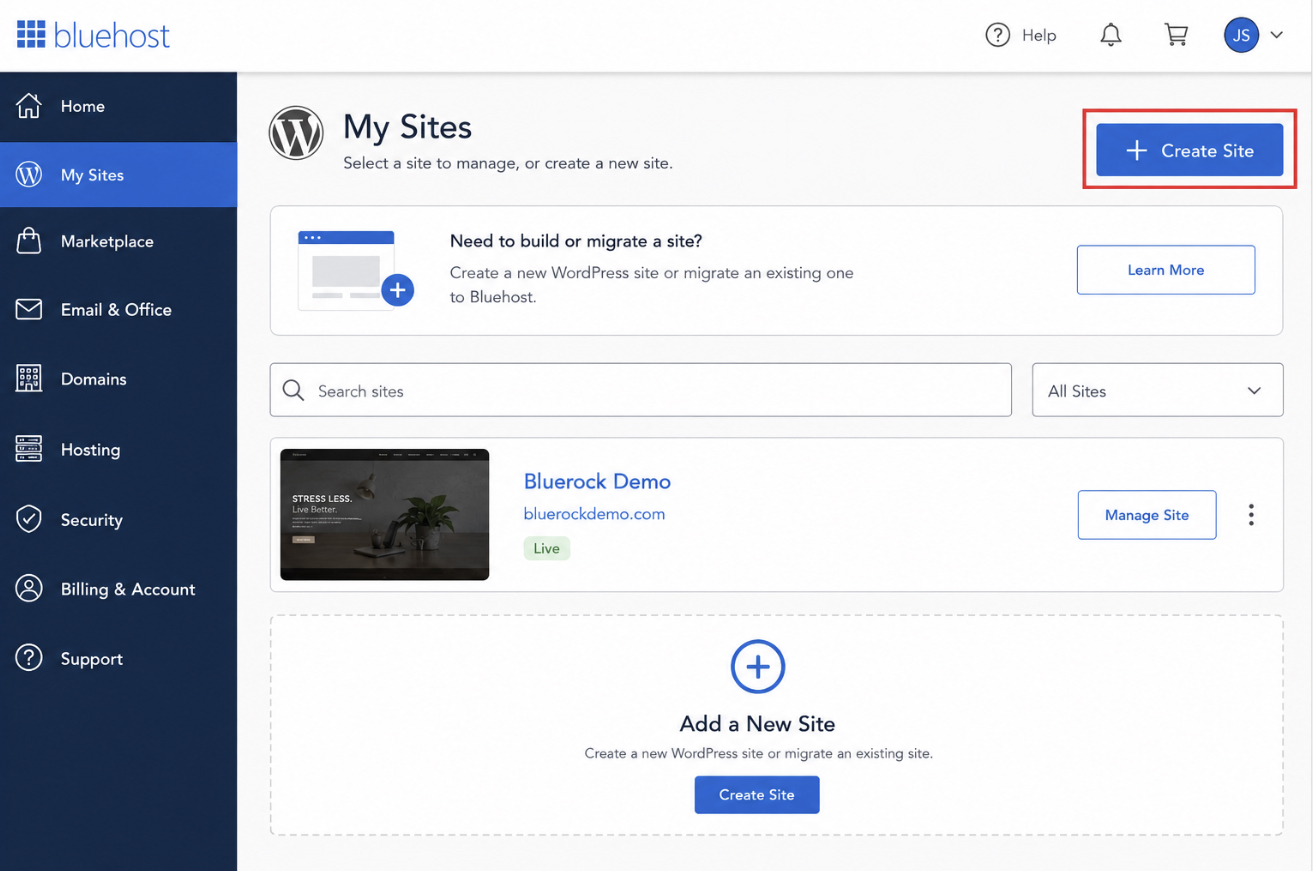Click Need to build or migrate a site heading

pos(576,241)
